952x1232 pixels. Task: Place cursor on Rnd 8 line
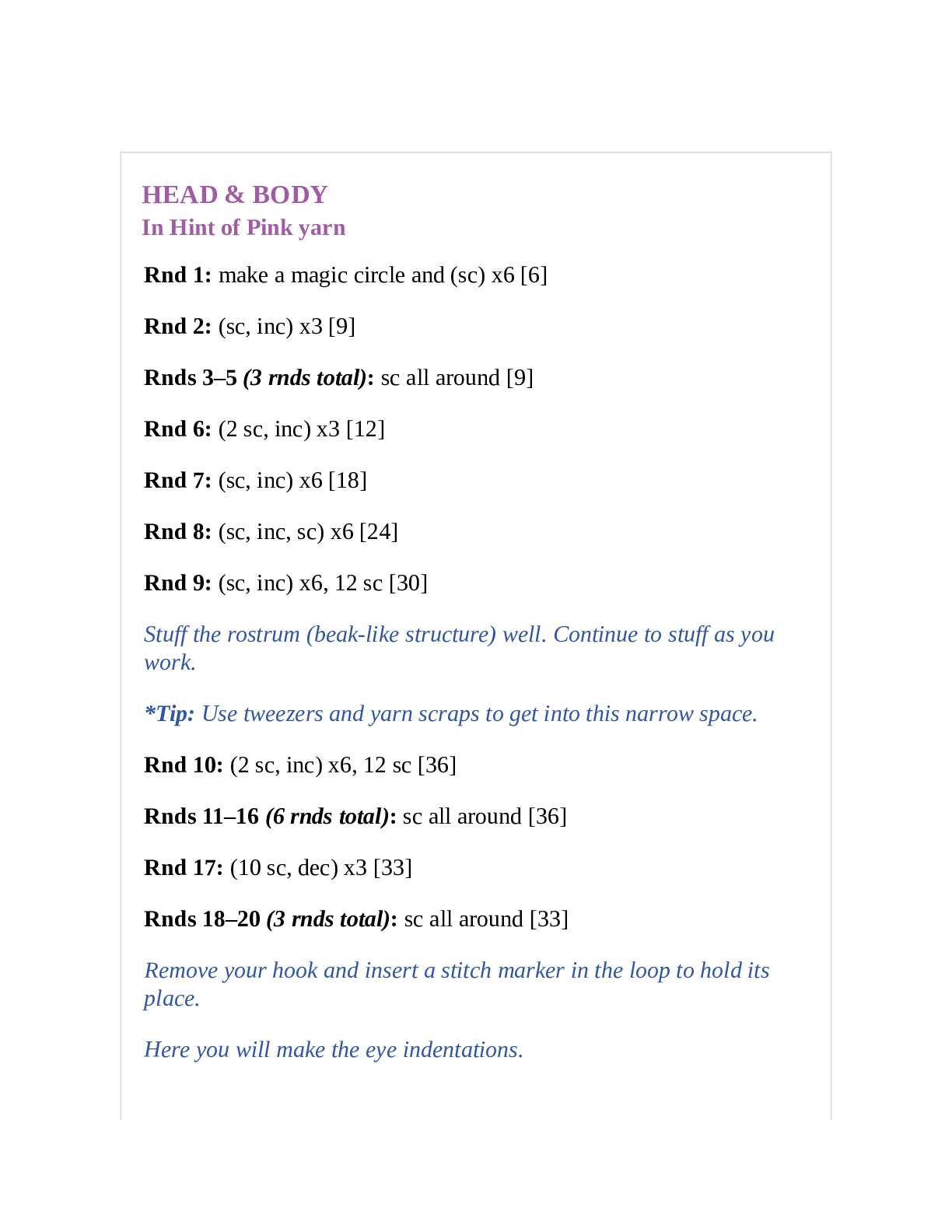271,532
